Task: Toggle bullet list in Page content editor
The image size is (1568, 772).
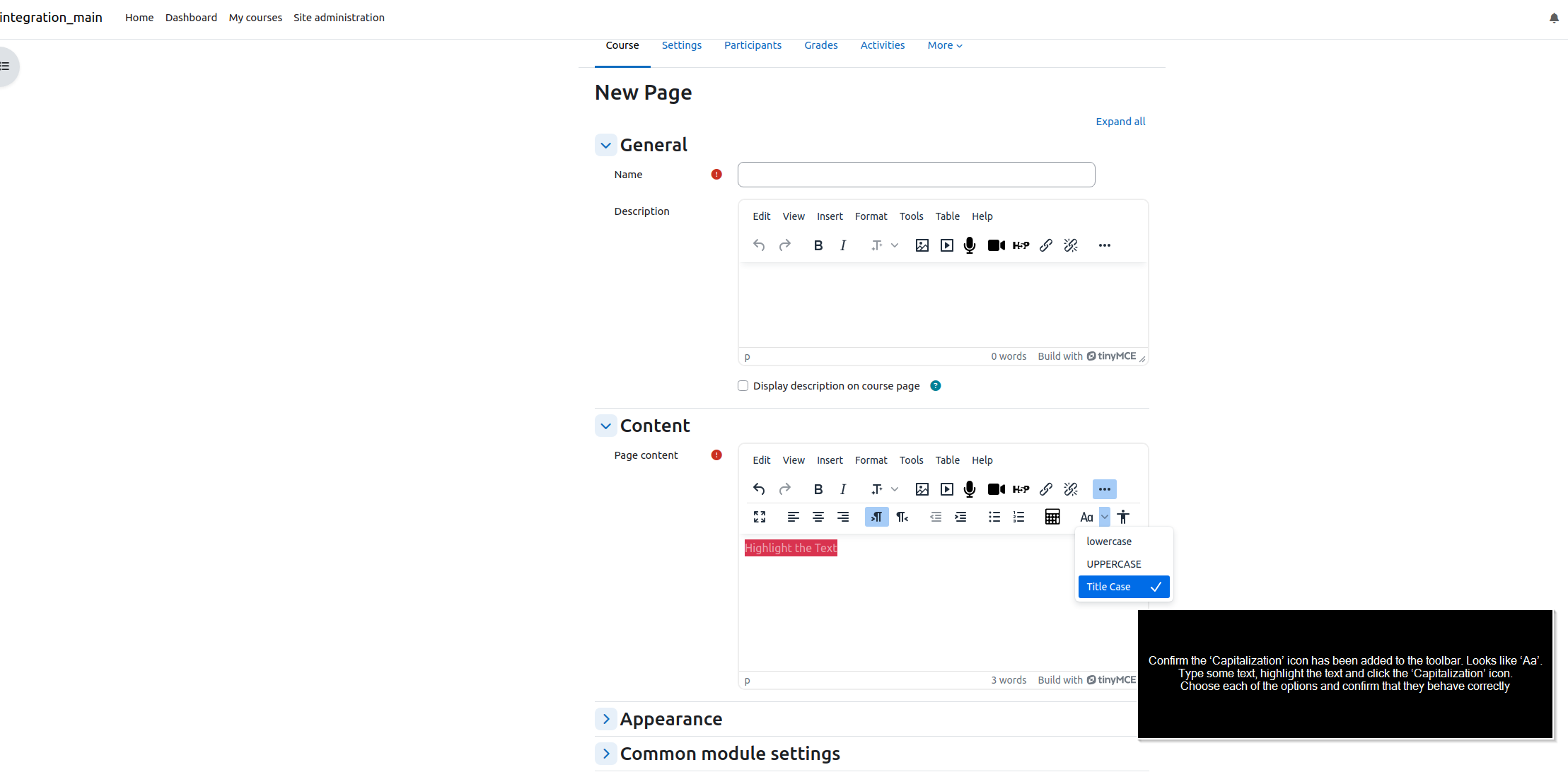Action: tap(994, 517)
